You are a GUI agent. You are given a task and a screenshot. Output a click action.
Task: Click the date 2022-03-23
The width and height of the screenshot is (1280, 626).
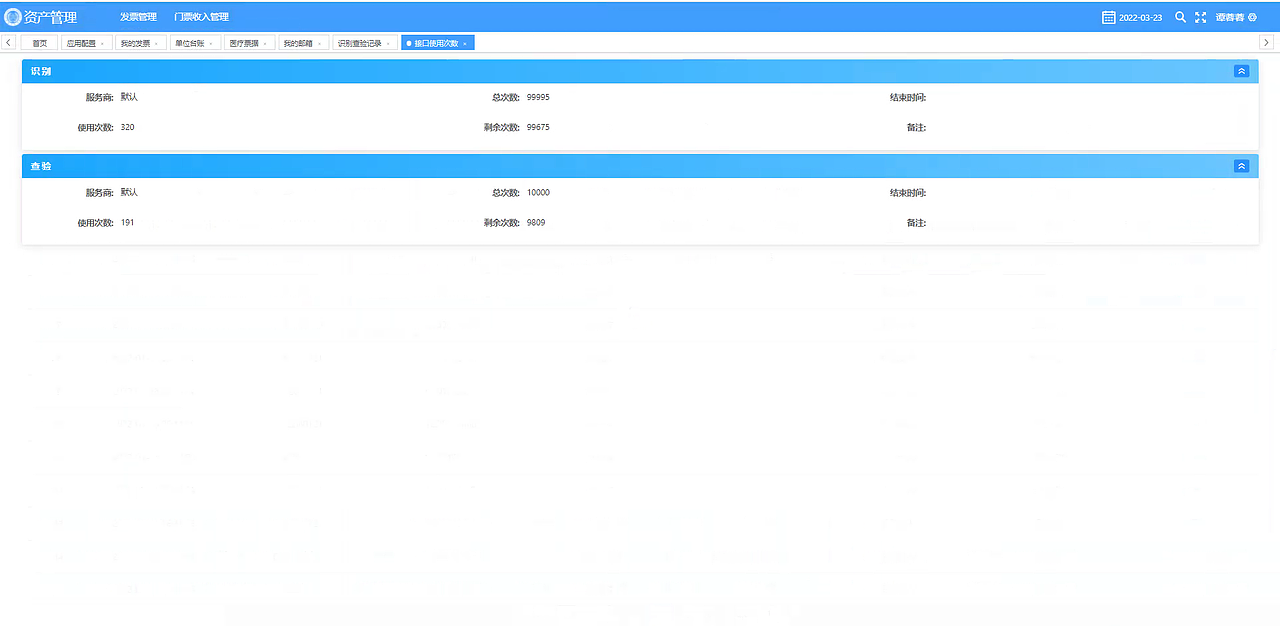(1140, 18)
